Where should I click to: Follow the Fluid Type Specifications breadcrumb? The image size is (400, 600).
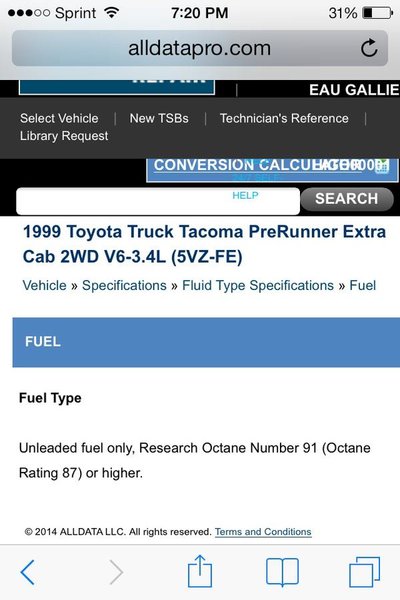point(258,285)
